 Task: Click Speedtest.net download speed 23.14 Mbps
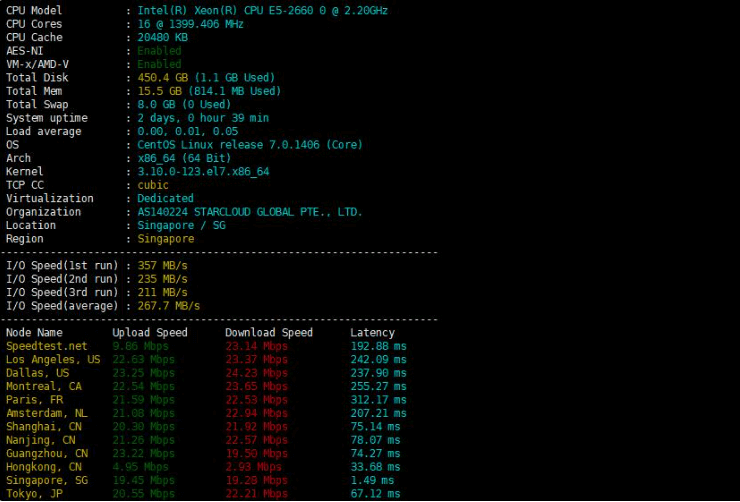click(x=256, y=346)
